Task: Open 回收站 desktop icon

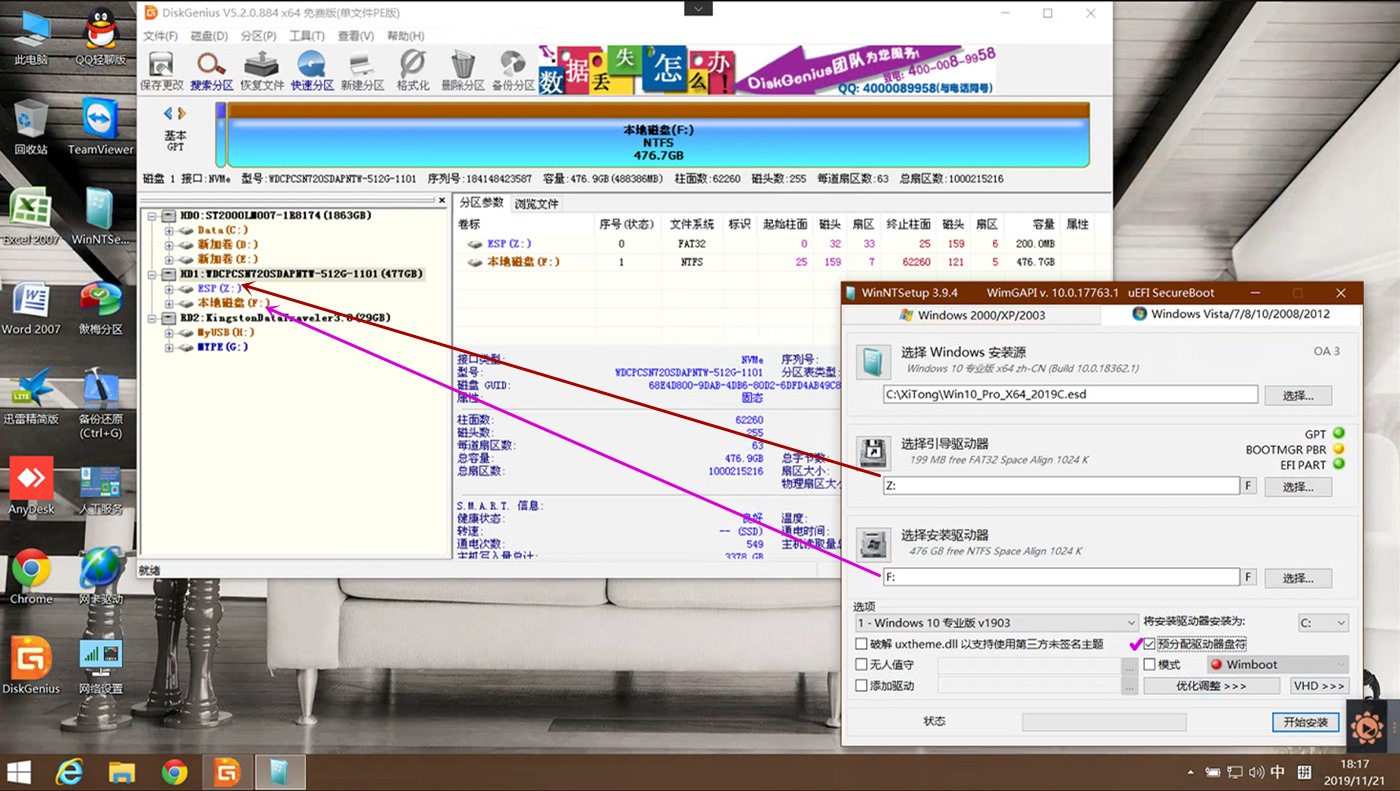Action: click(31, 126)
